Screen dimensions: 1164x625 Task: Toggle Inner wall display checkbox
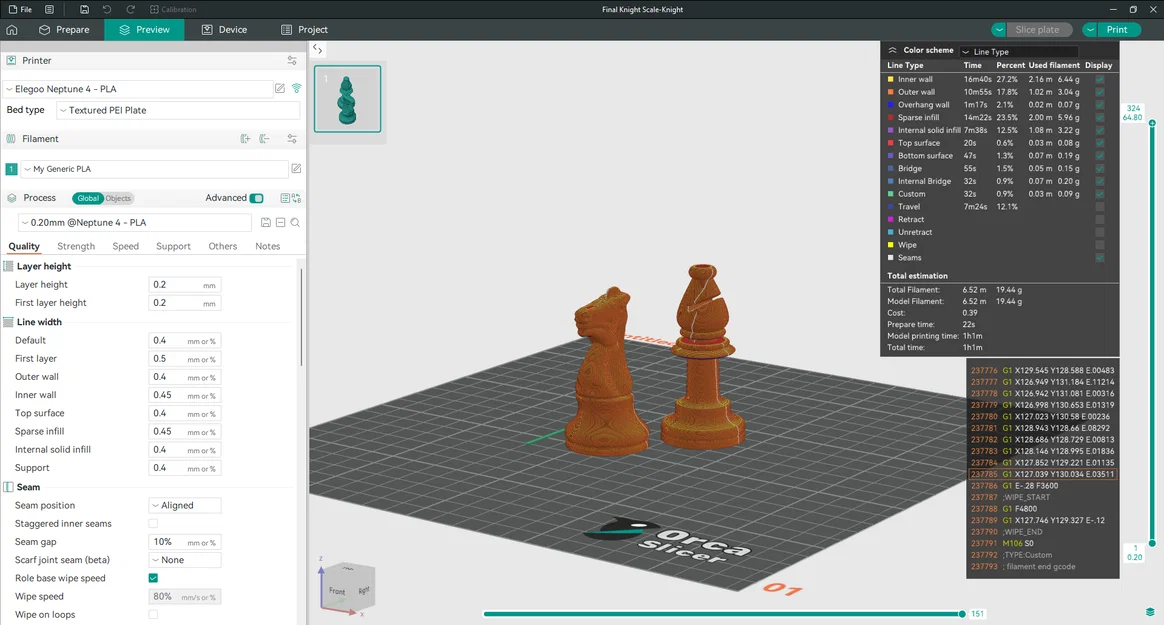(x=1099, y=79)
